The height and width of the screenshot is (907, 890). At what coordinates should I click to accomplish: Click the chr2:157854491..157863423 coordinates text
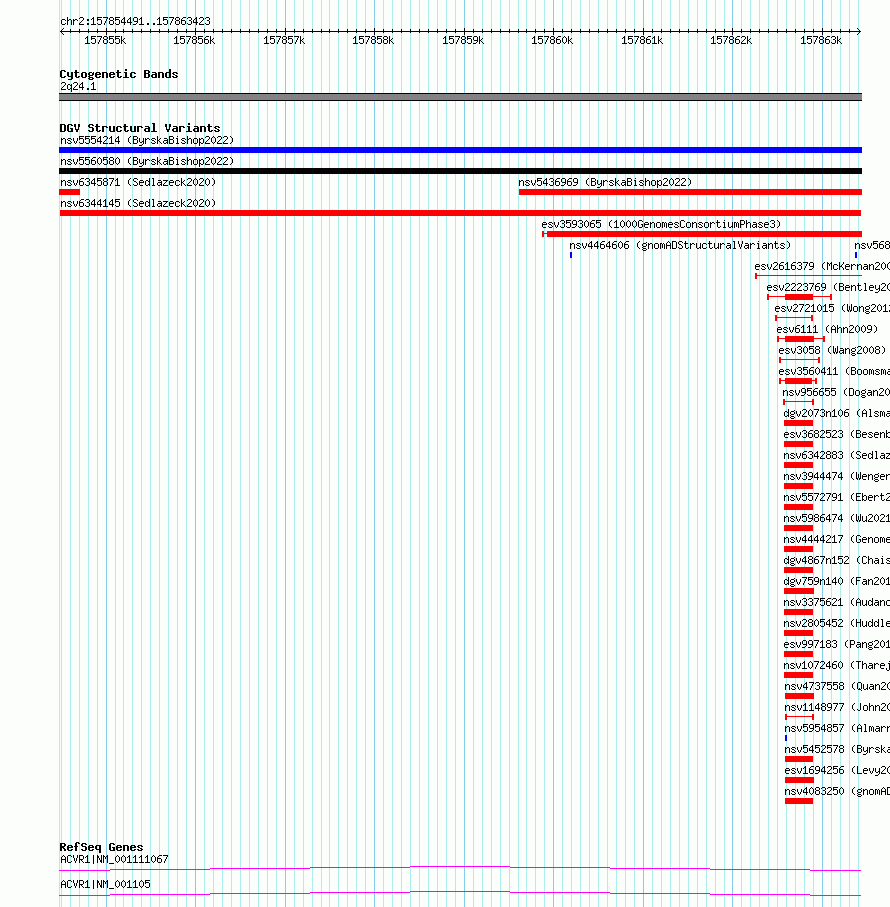tap(135, 21)
